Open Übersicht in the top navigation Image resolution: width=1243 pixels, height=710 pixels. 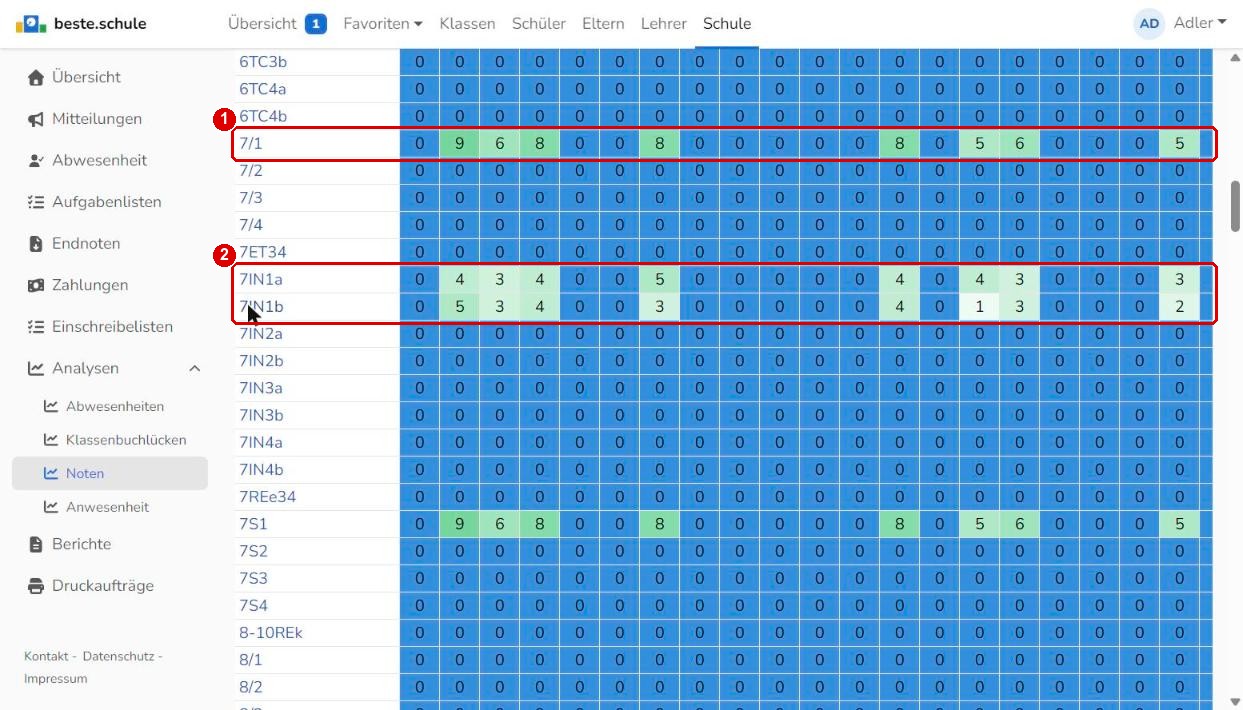click(x=262, y=24)
